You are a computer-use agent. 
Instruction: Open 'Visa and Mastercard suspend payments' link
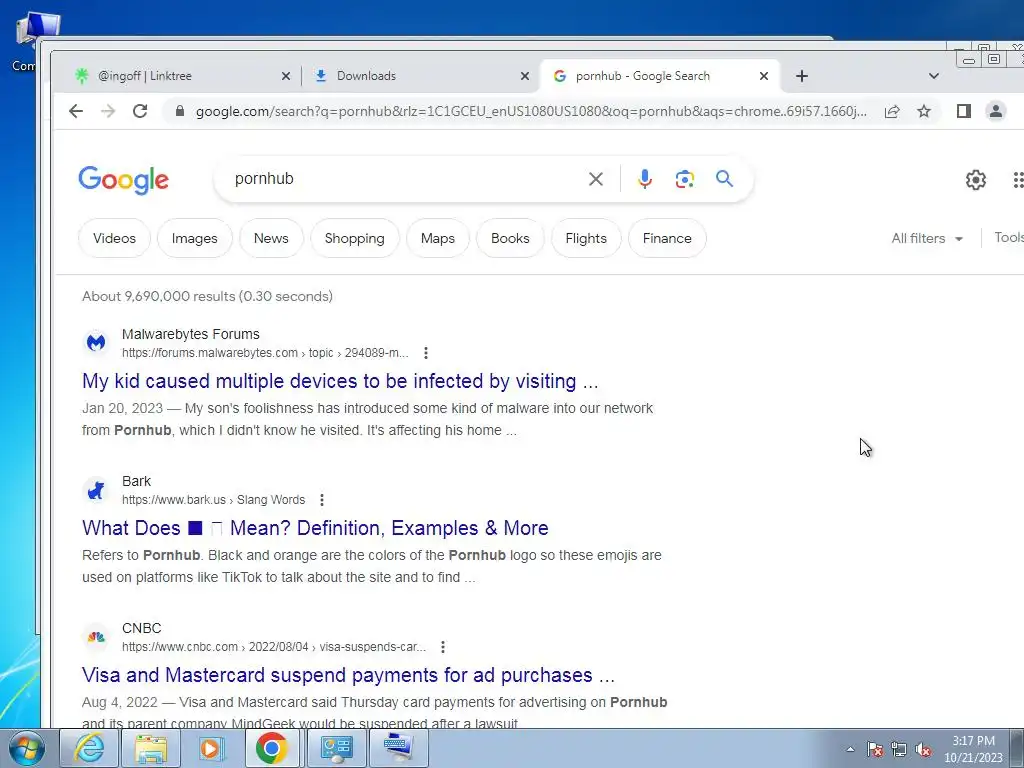(x=349, y=675)
